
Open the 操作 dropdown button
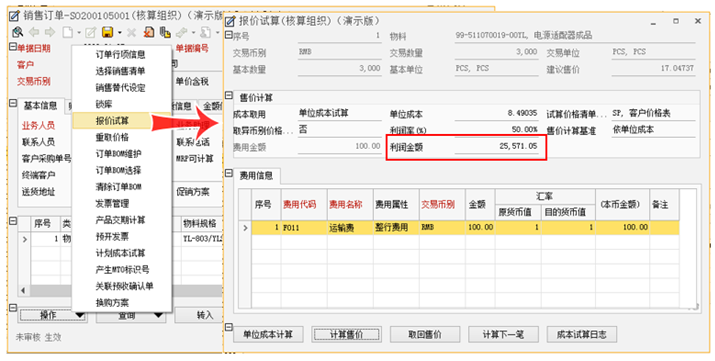pyautogui.click(x=52, y=315)
